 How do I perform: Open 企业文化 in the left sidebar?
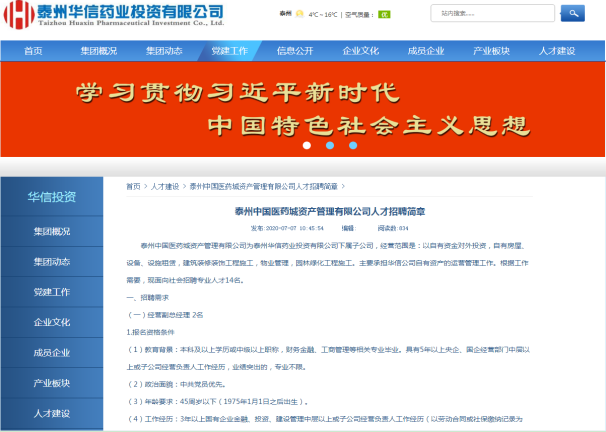tap(52, 322)
